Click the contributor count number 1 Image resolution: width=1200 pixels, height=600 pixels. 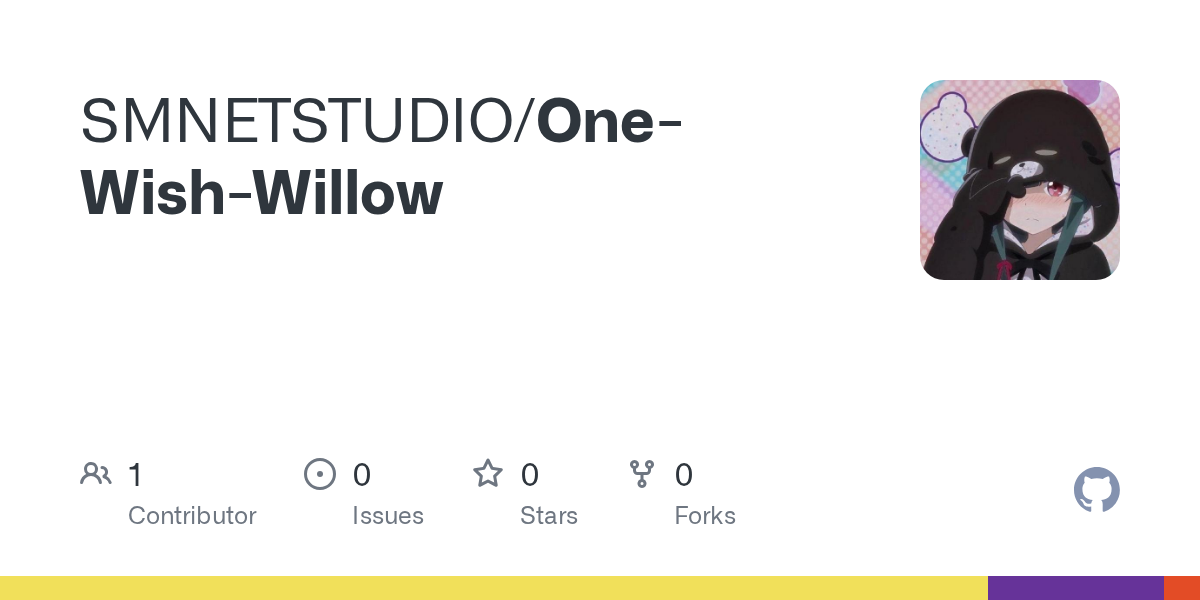(x=135, y=475)
